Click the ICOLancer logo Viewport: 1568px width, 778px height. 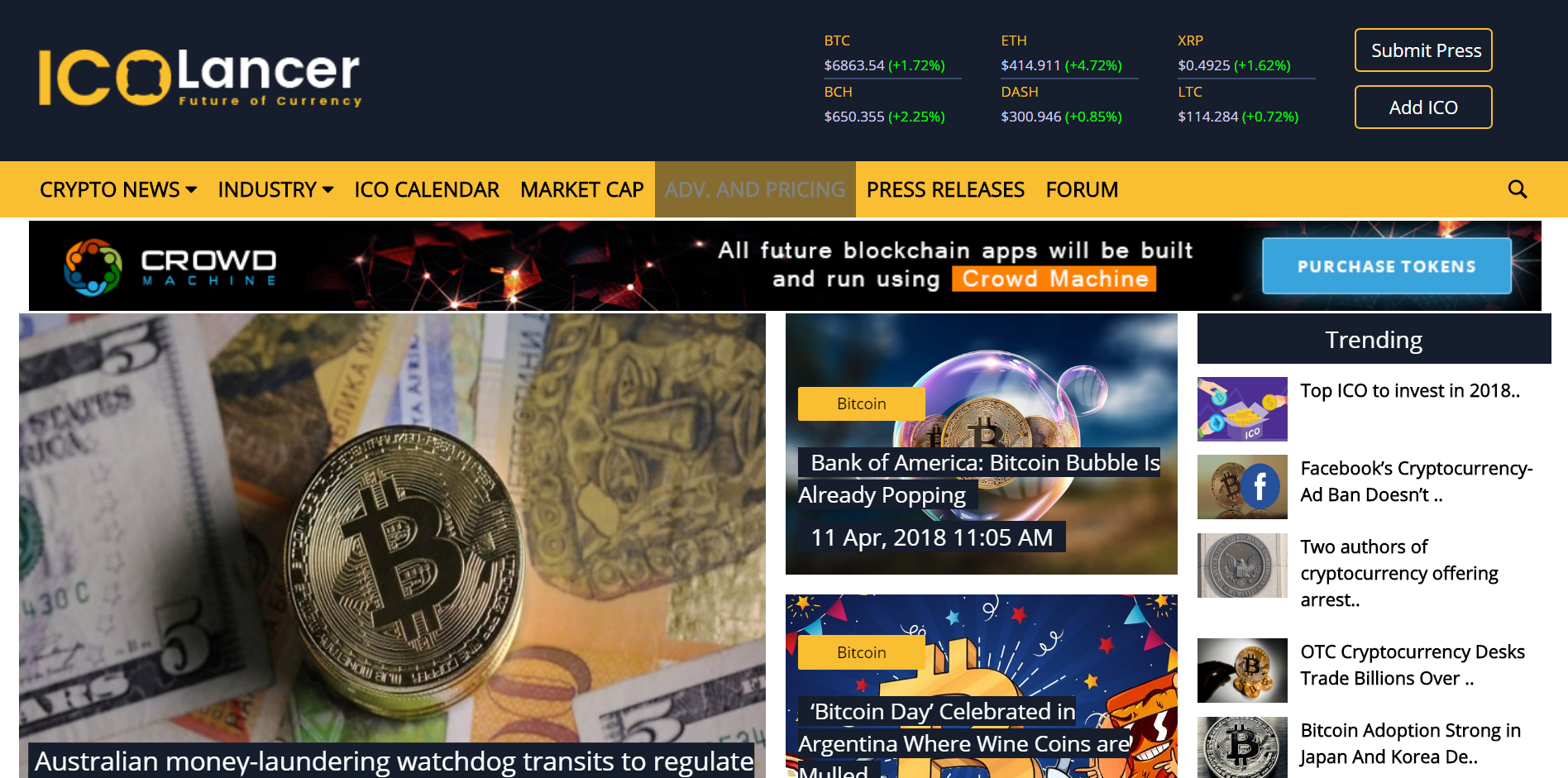[x=200, y=78]
